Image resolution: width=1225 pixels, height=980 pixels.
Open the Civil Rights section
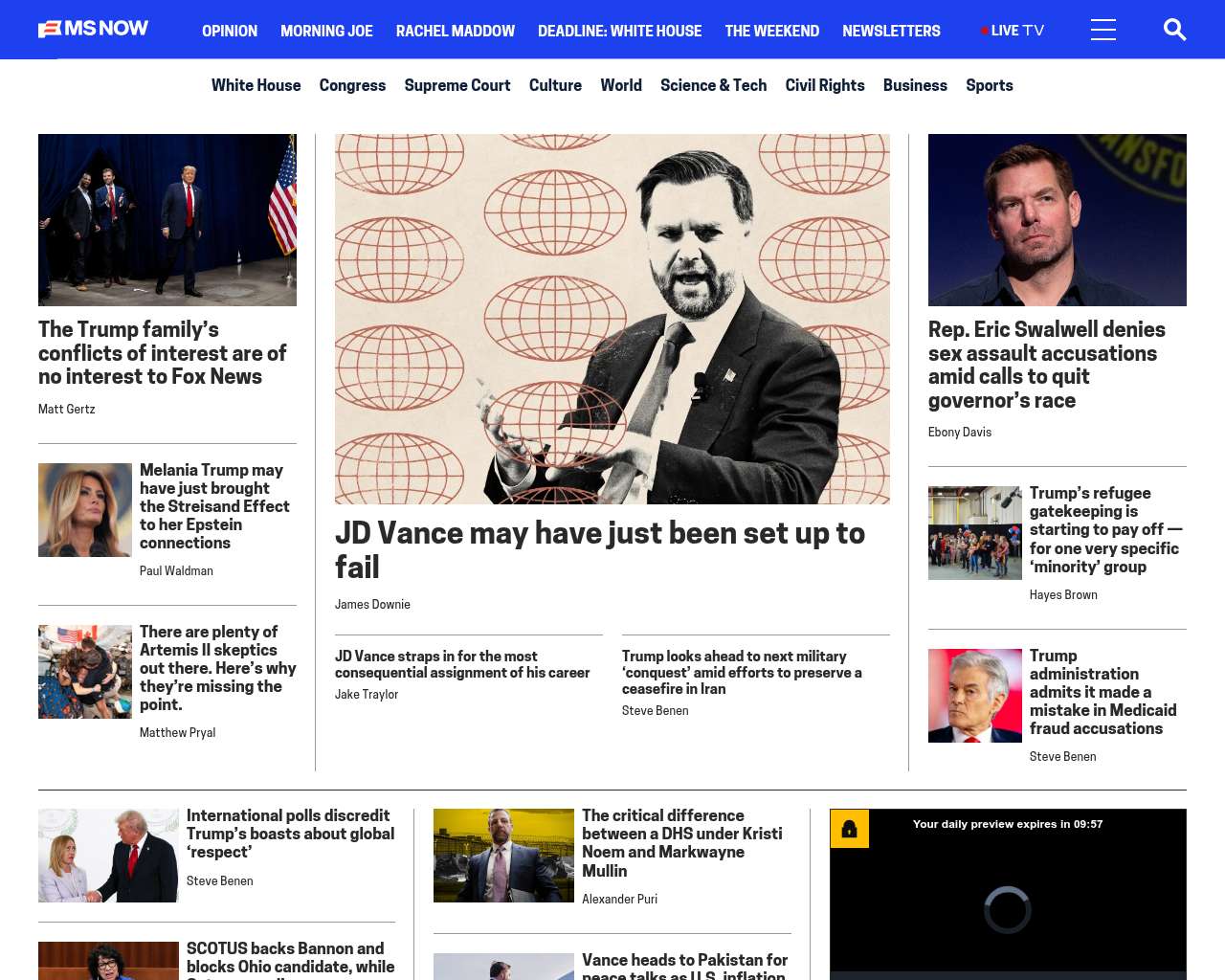pyautogui.click(x=825, y=85)
